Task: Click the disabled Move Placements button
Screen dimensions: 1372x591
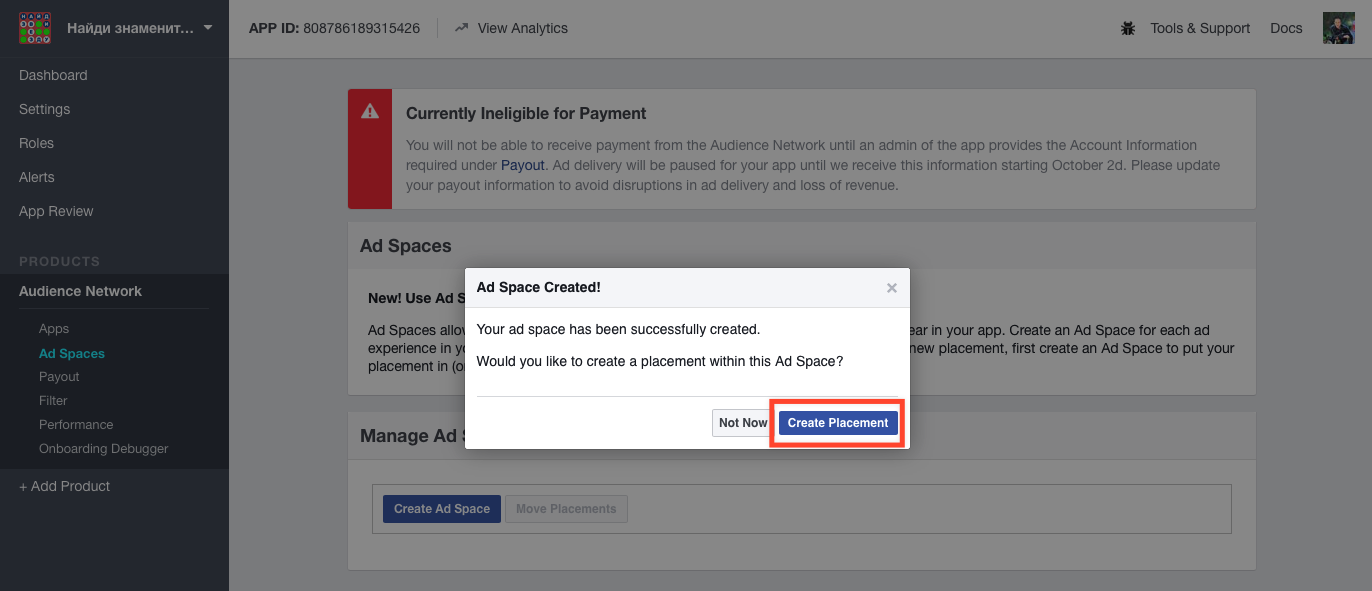Action: [x=566, y=509]
